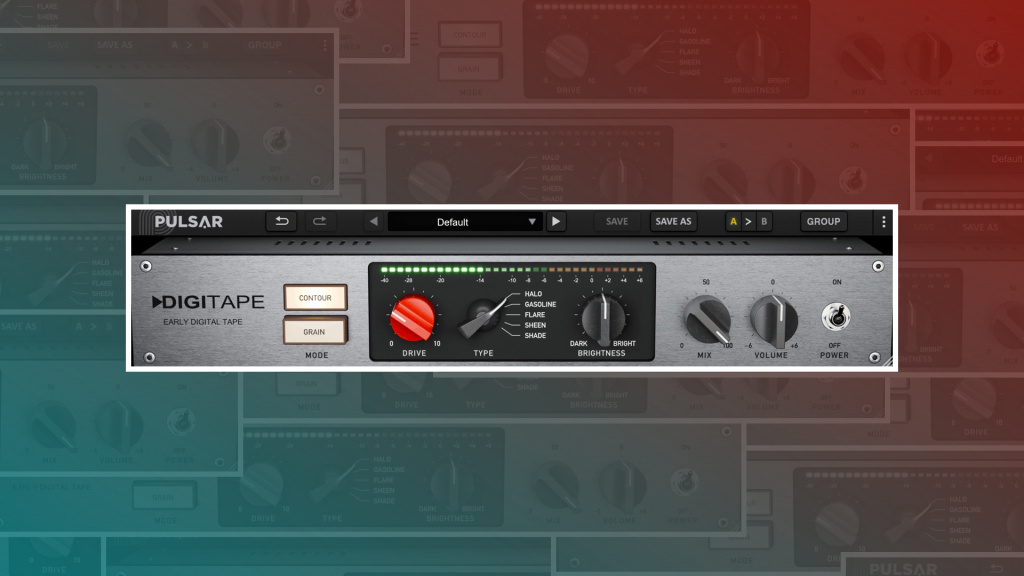Viewport: 1024px width, 576px height.
Task: Click the resize handle at plugin corner
Action: tap(887, 362)
